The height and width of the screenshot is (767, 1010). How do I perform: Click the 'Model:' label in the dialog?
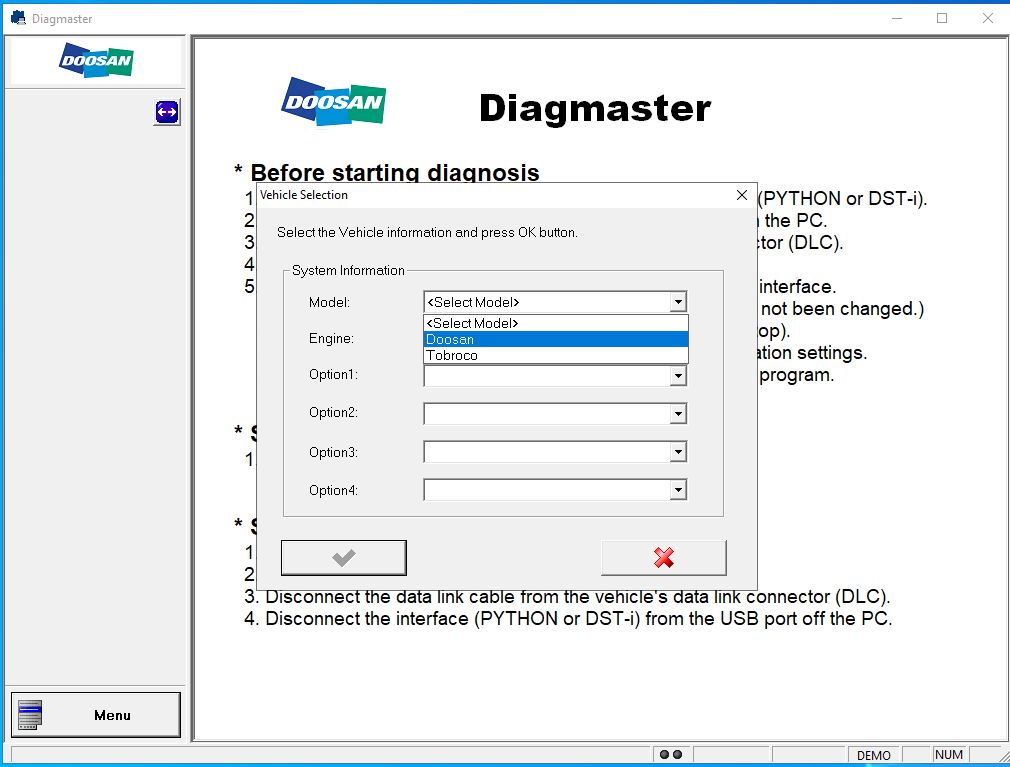point(329,303)
